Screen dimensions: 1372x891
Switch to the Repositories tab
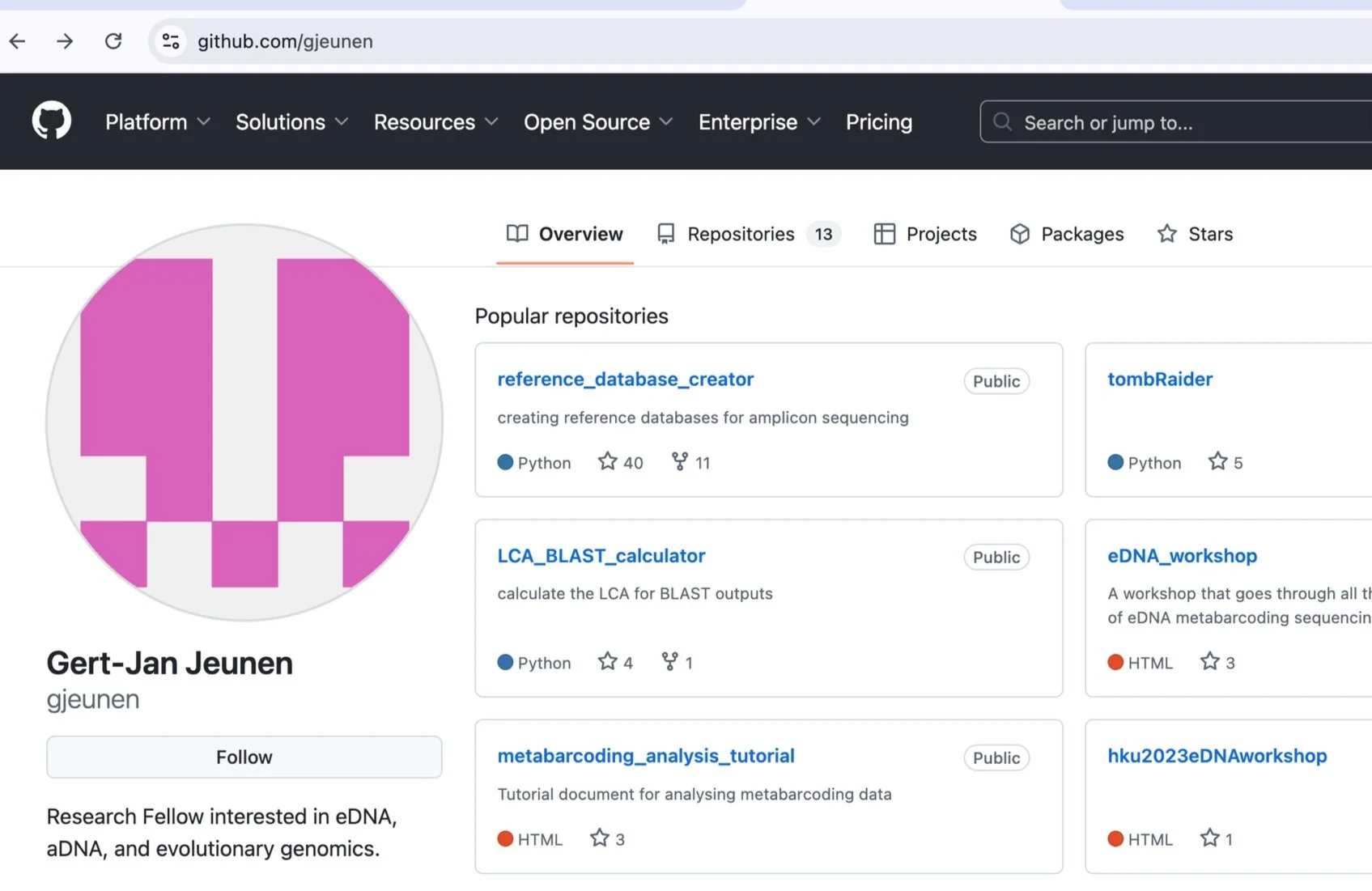tap(749, 234)
